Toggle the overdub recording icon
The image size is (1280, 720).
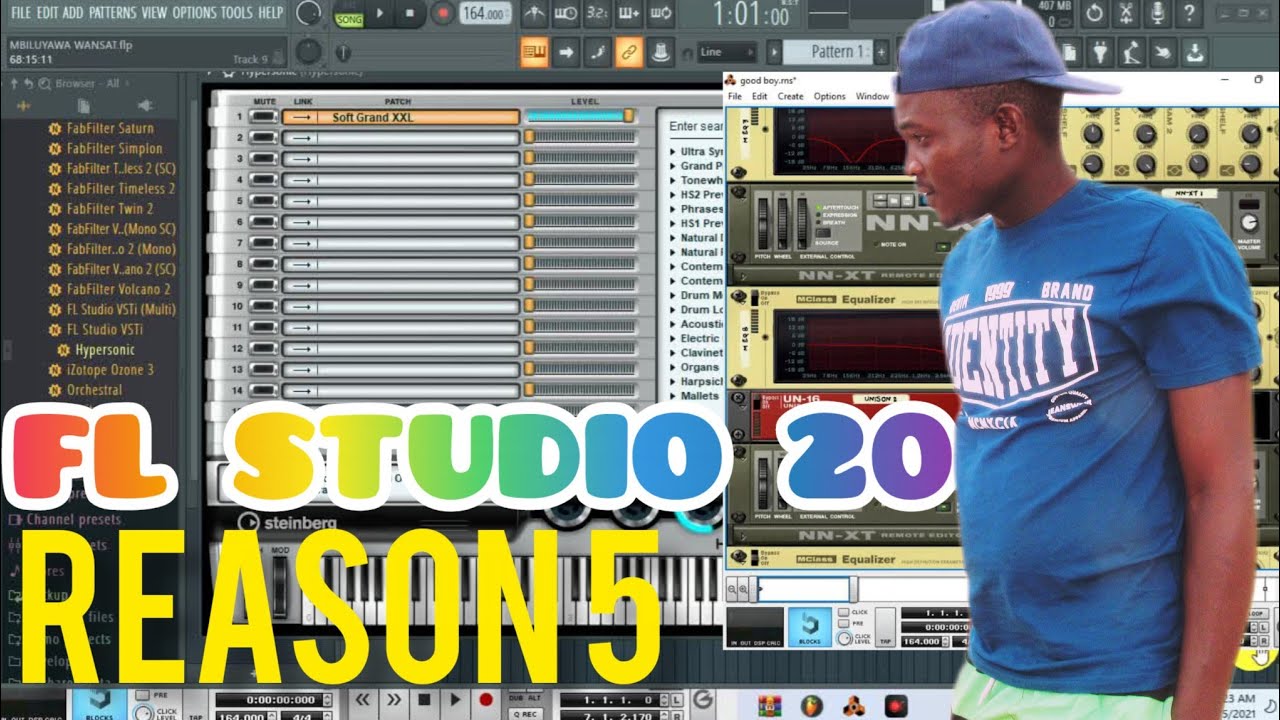(x=629, y=13)
